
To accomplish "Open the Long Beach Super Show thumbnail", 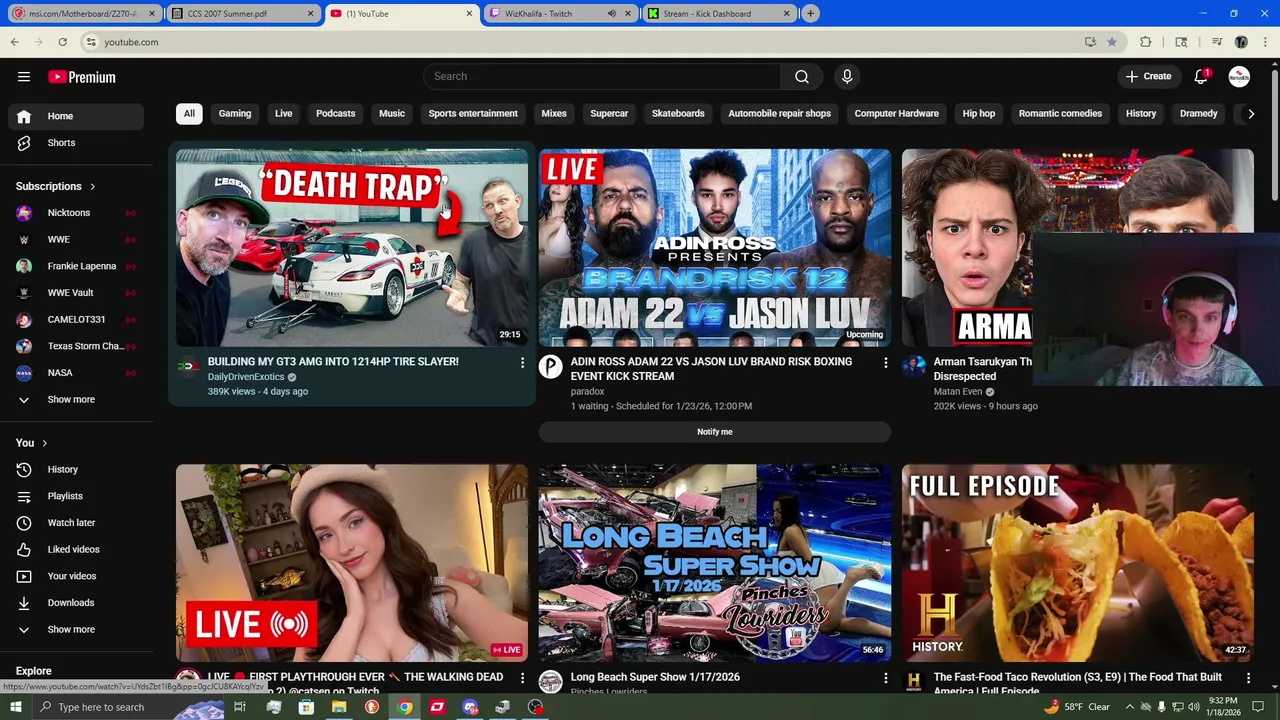I will [715, 563].
